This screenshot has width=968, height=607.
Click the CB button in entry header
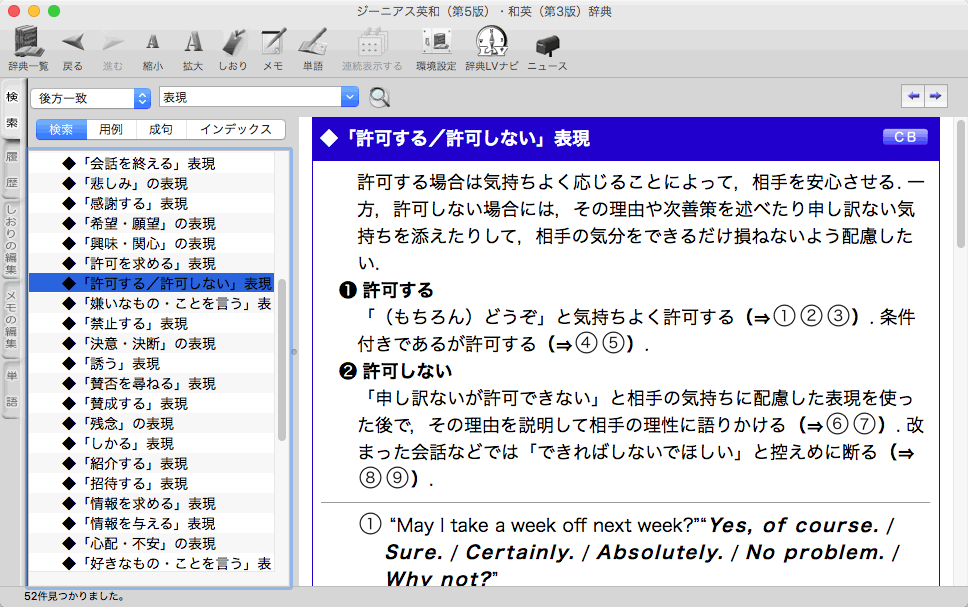click(x=904, y=137)
